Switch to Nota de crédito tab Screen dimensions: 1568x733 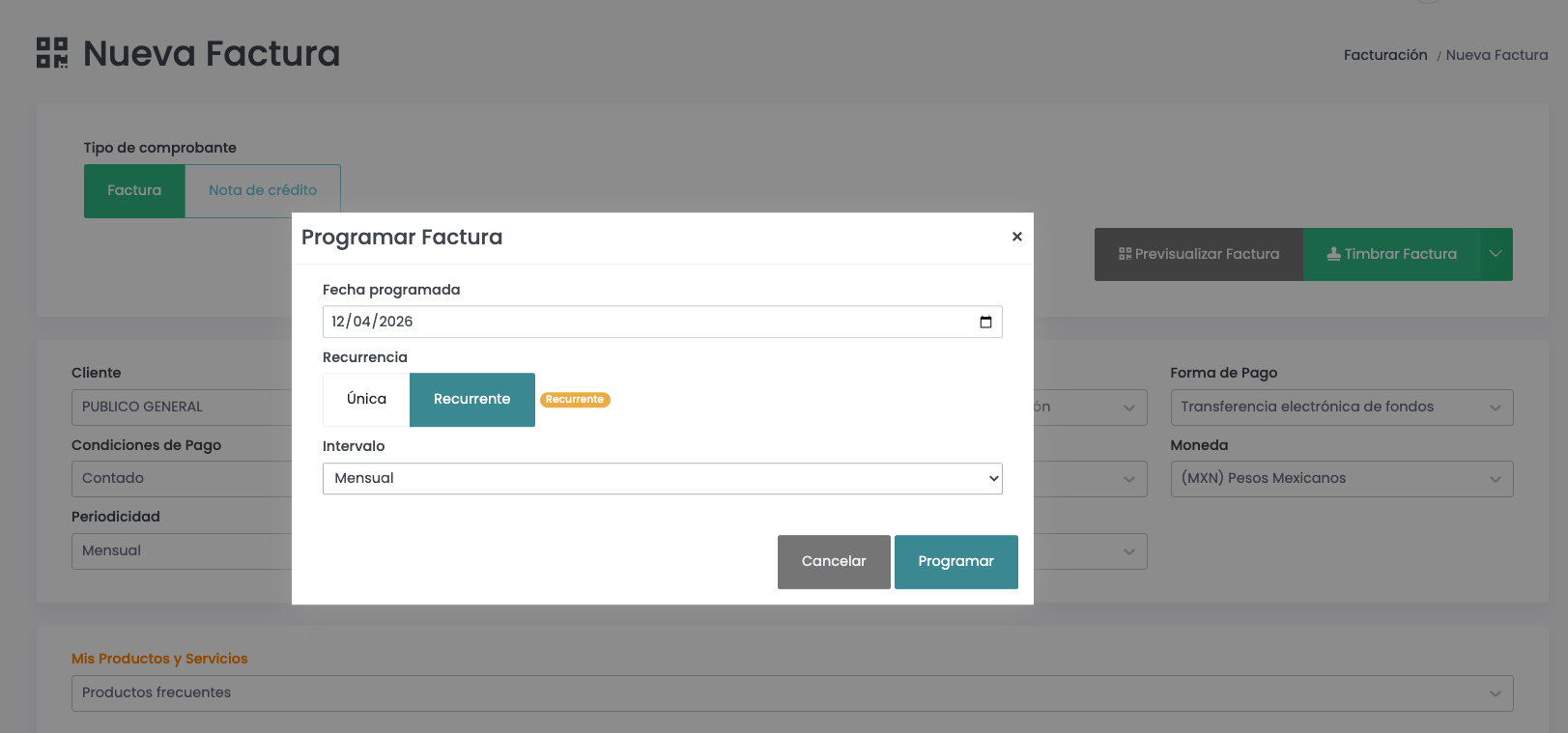click(263, 191)
